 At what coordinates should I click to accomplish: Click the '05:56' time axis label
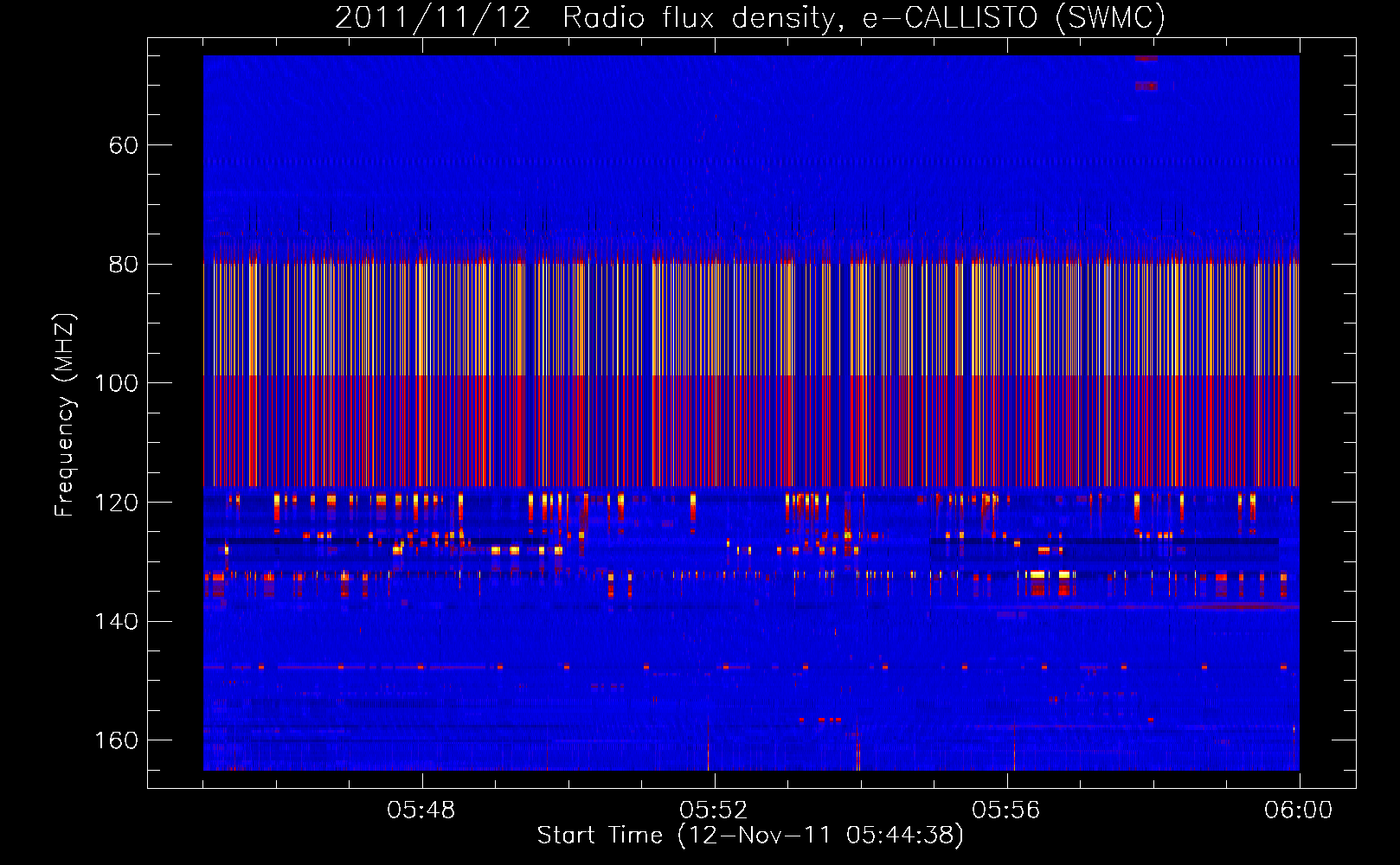tap(1006, 811)
